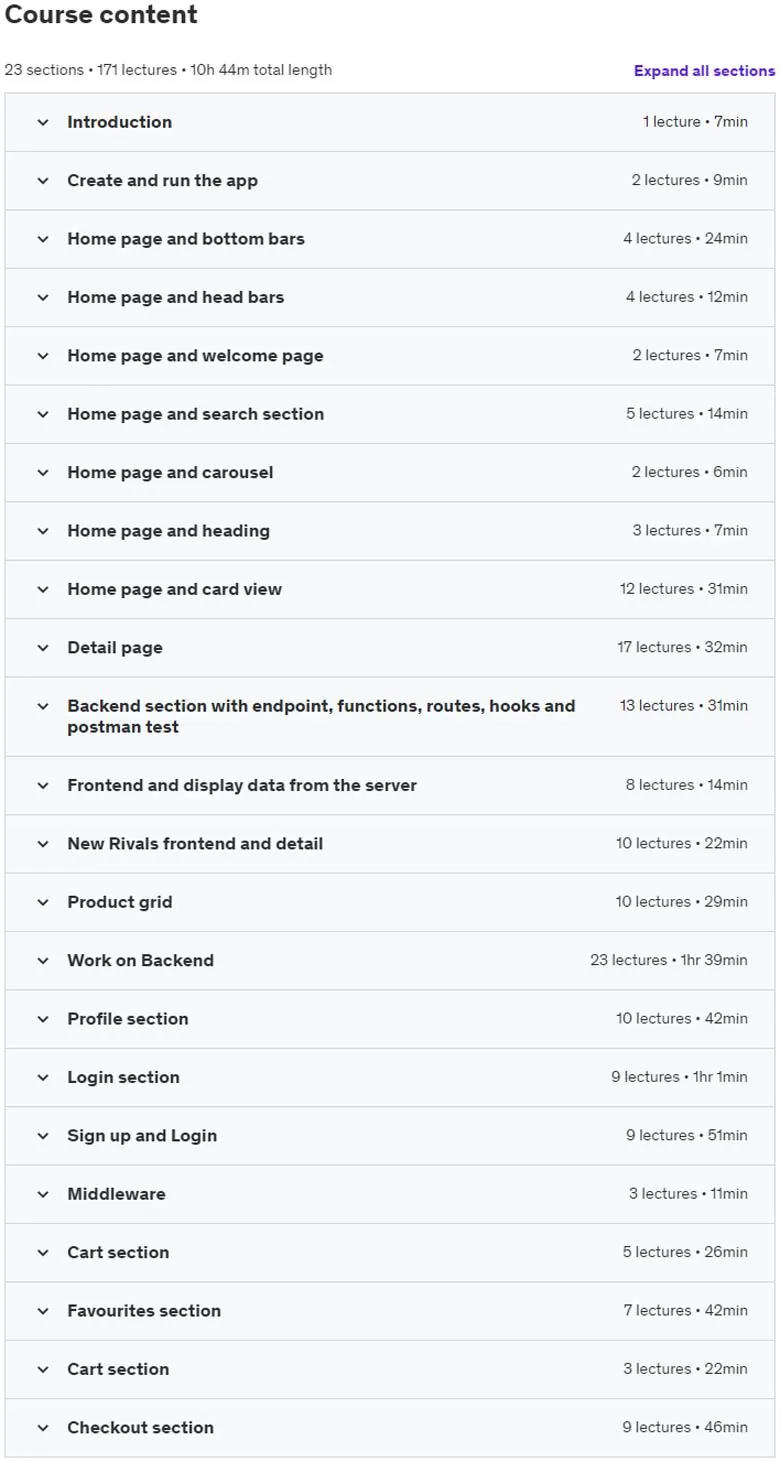The image size is (780, 1462).
Task: Select the Home page and card view title
Action: [174, 589]
